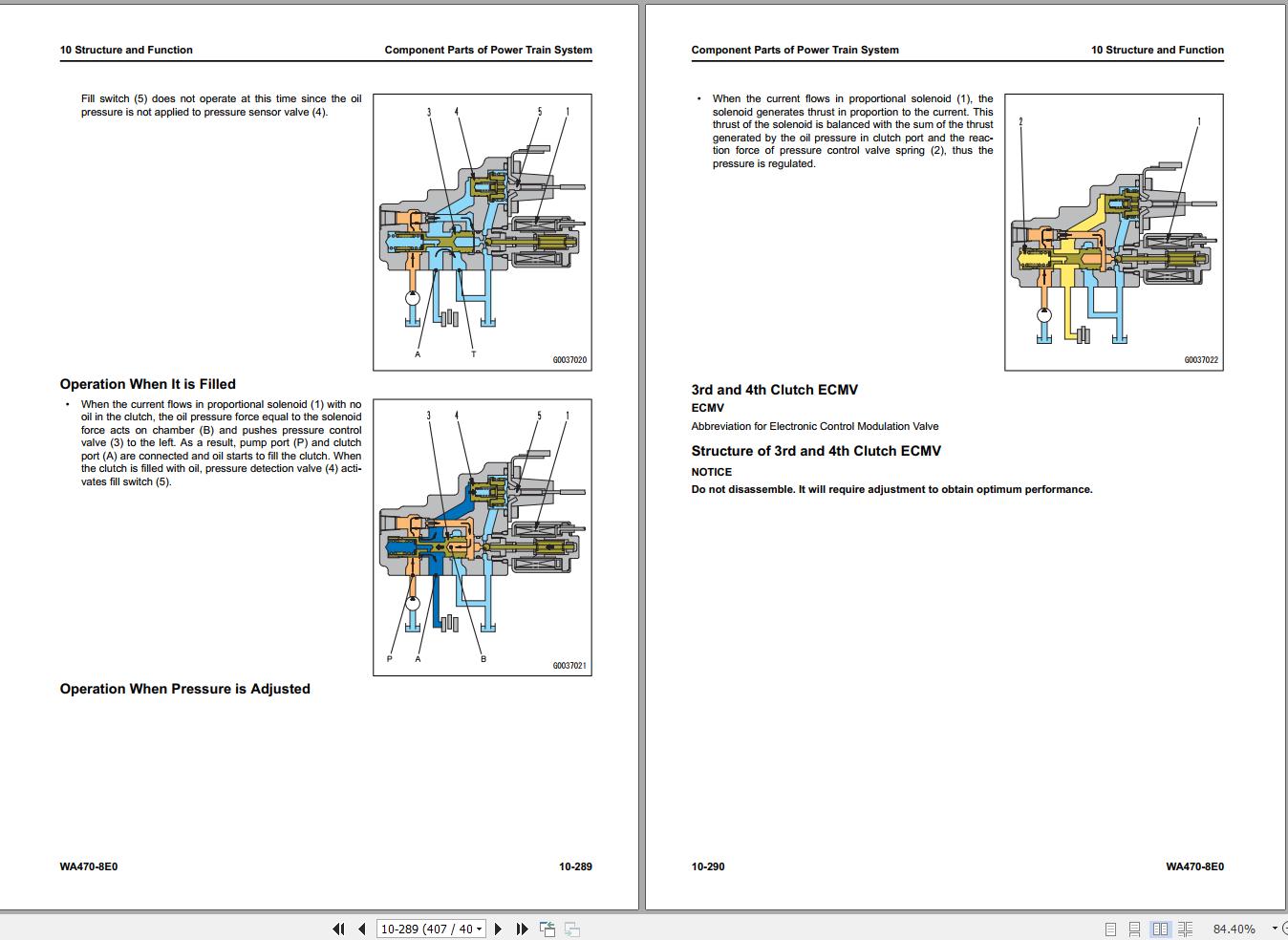Click left page footer WA470-8E0
The width and height of the screenshot is (1288, 940).
coord(89,866)
